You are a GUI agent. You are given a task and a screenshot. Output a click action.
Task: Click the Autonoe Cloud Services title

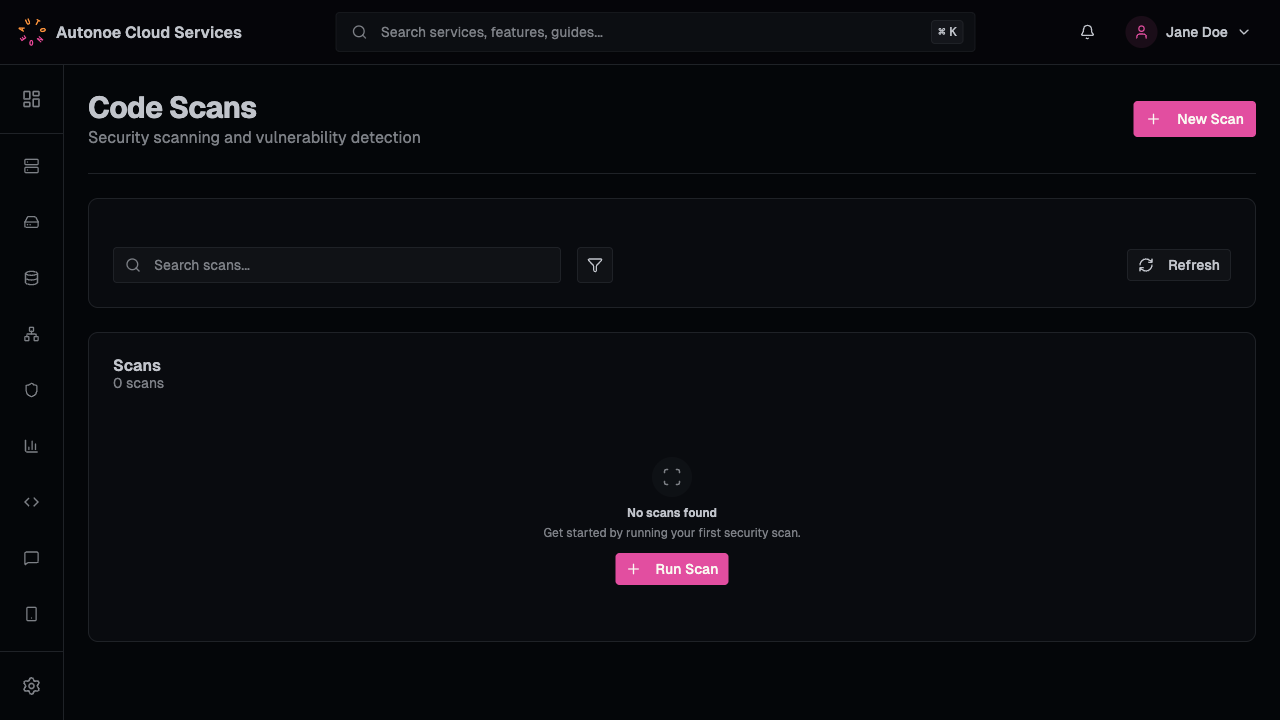[x=149, y=32]
